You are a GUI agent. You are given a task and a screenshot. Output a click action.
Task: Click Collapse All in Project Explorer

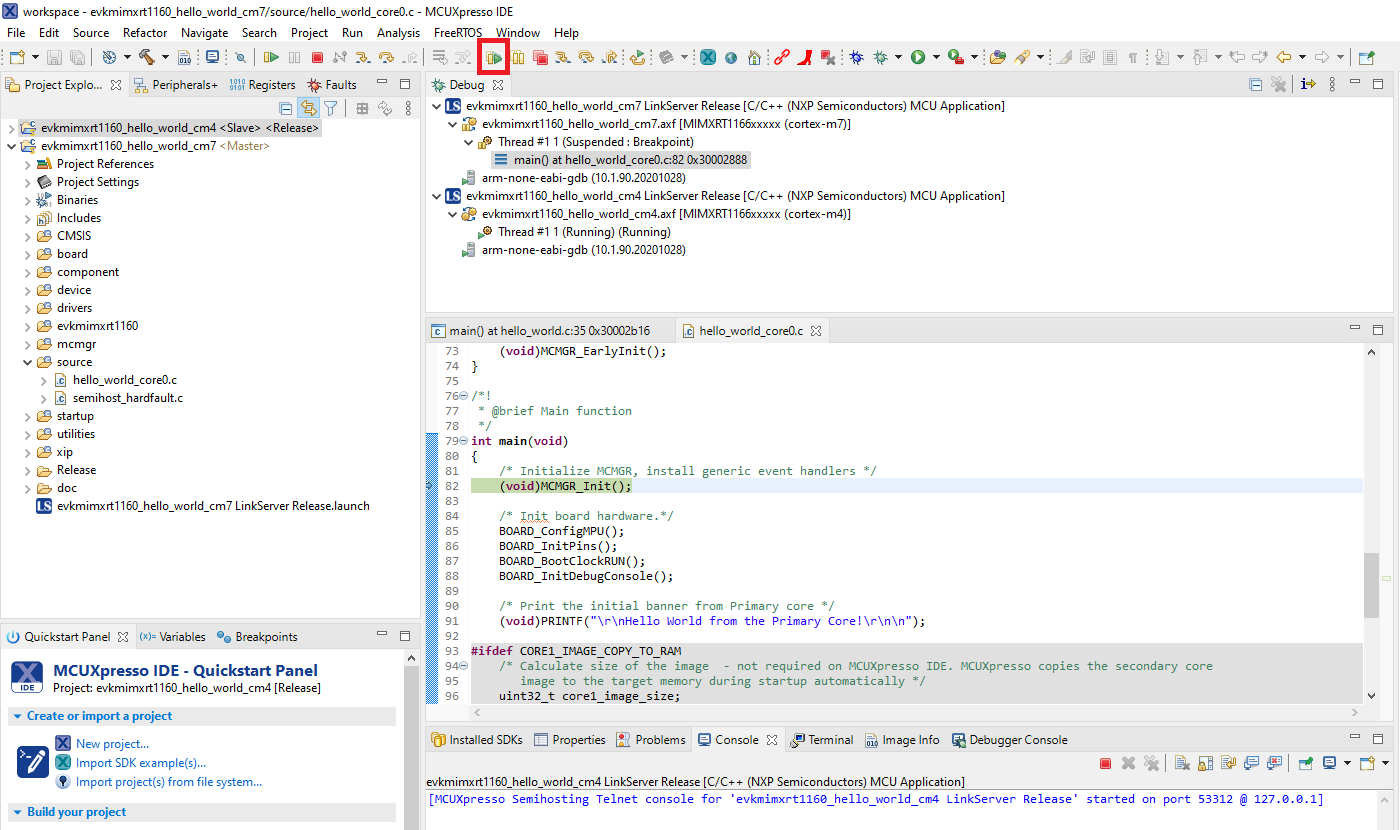click(286, 108)
